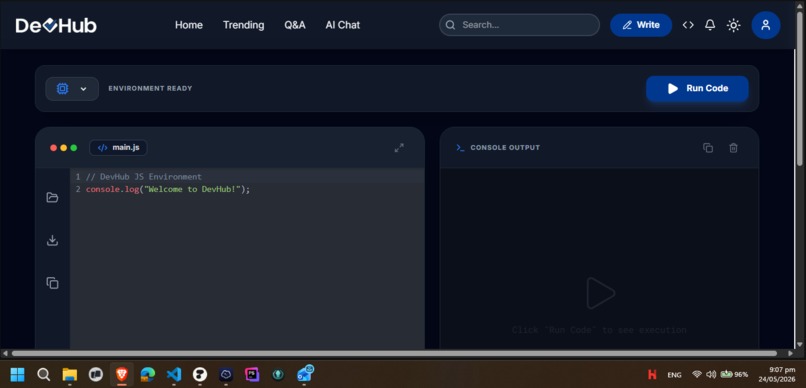Switch to Brave browser in taskbar
806x388 pixels.
point(122,375)
